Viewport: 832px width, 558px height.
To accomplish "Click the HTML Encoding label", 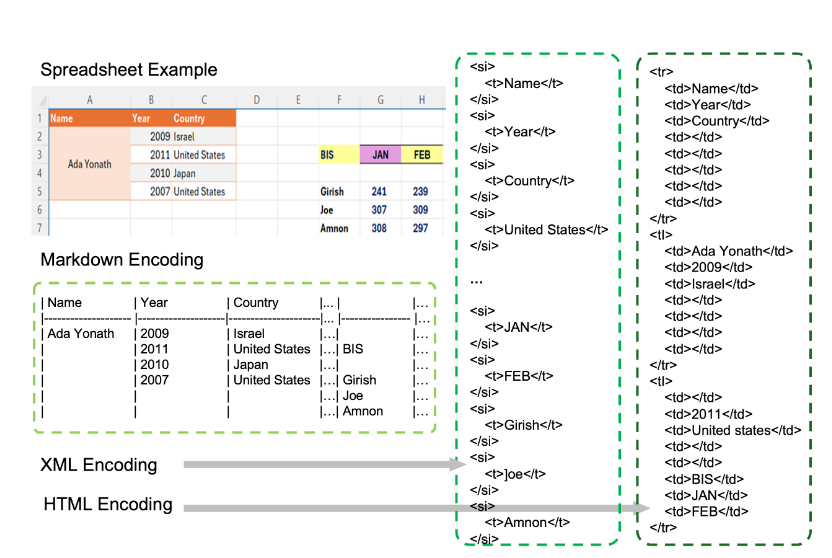I will 107,505.
